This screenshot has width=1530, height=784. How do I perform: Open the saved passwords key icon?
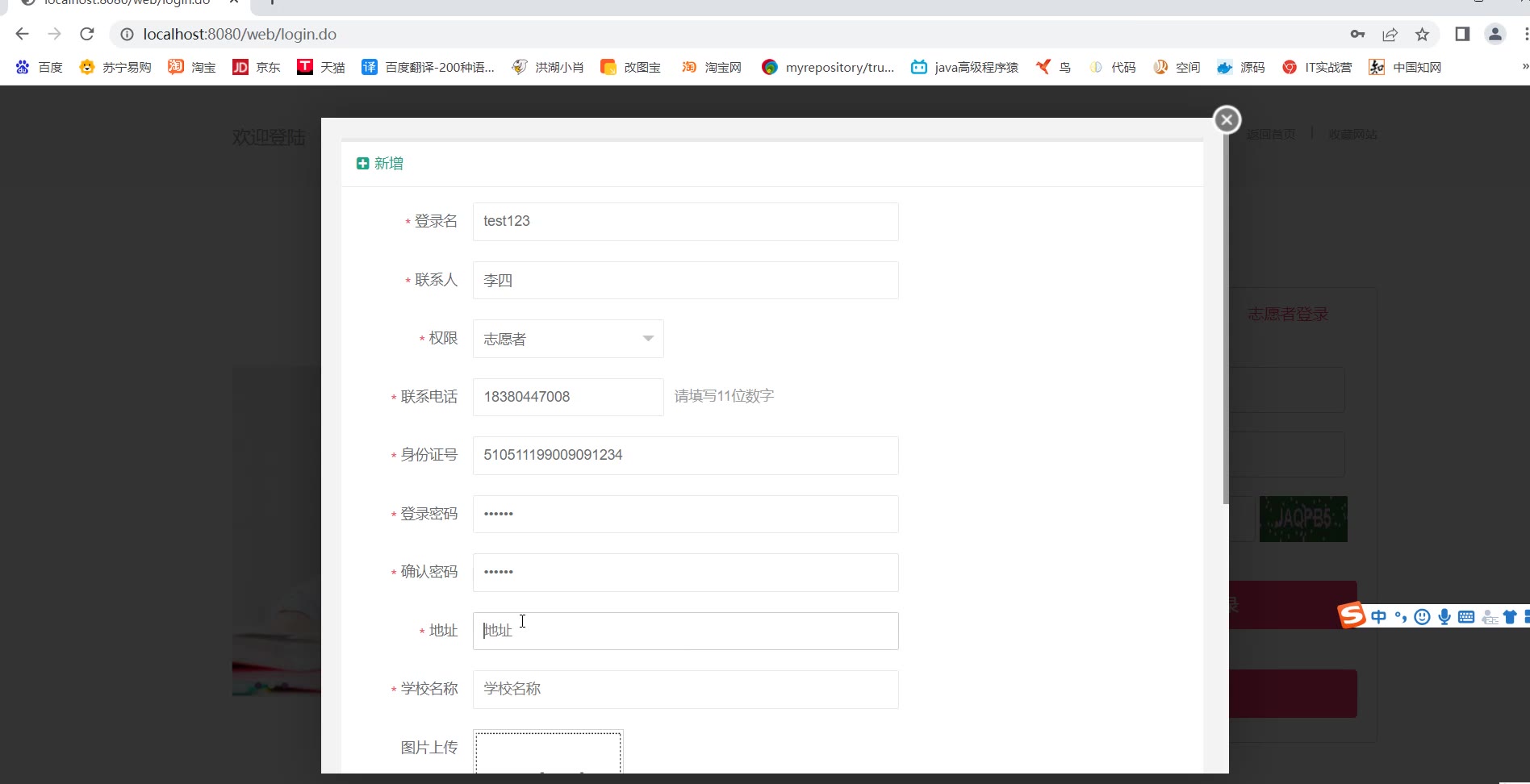pos(1357,34)
